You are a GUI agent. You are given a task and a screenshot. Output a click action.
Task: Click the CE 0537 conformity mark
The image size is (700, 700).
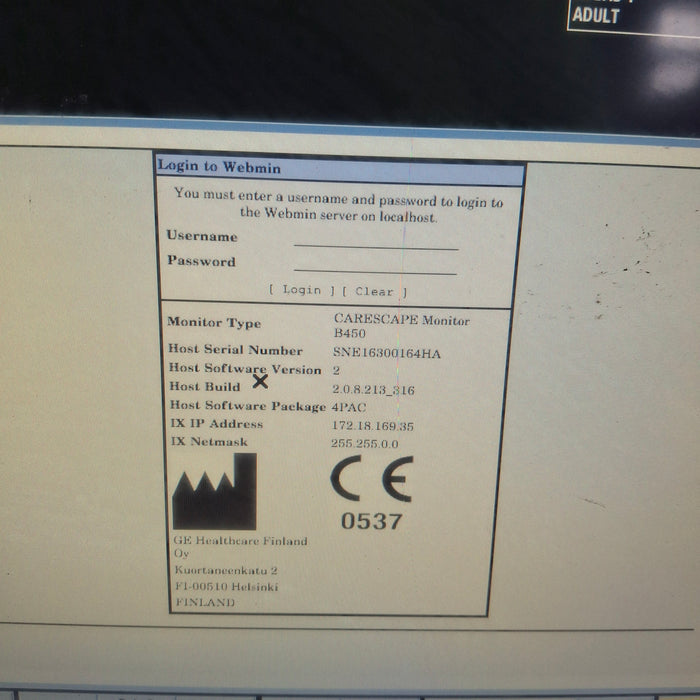[x=371, y=493]
